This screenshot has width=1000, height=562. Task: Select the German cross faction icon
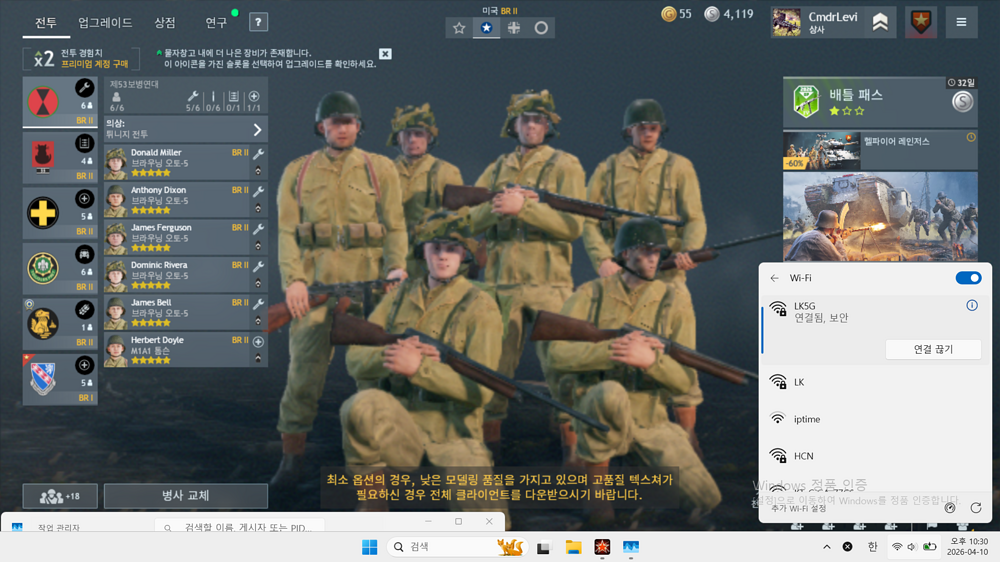pos(513,28)
